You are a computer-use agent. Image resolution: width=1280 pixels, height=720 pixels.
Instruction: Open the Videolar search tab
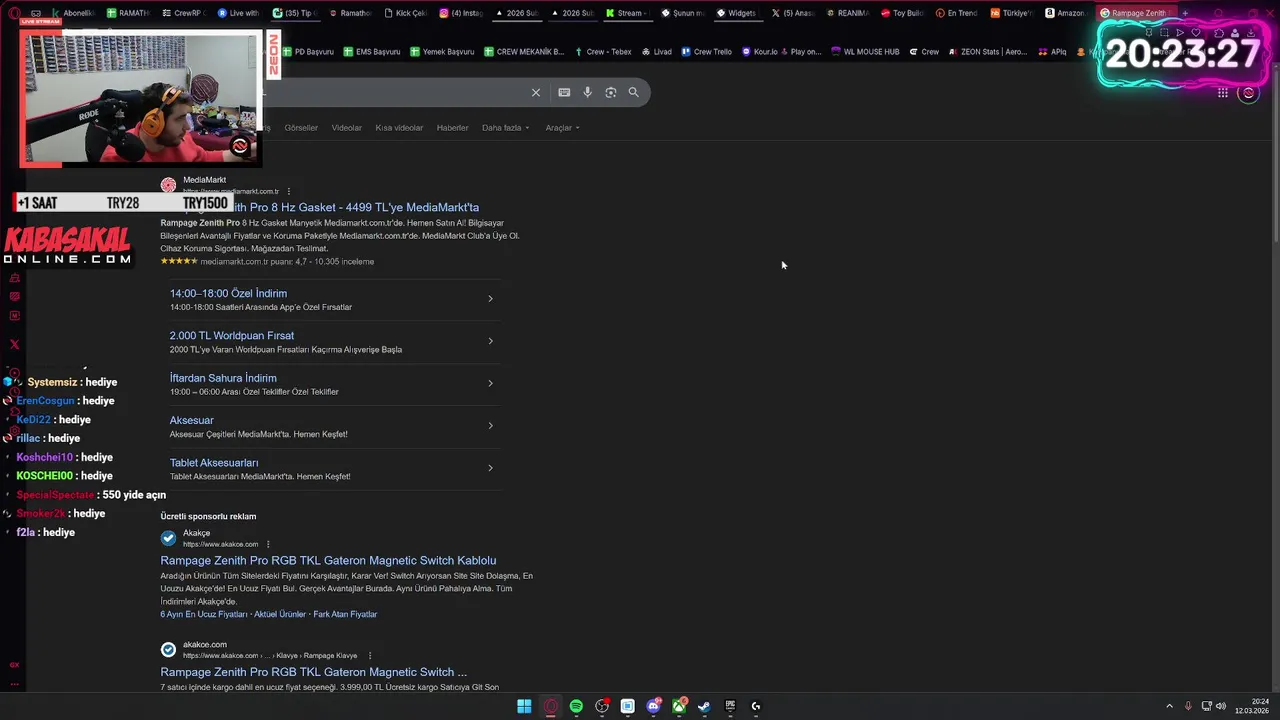point(347,128)
